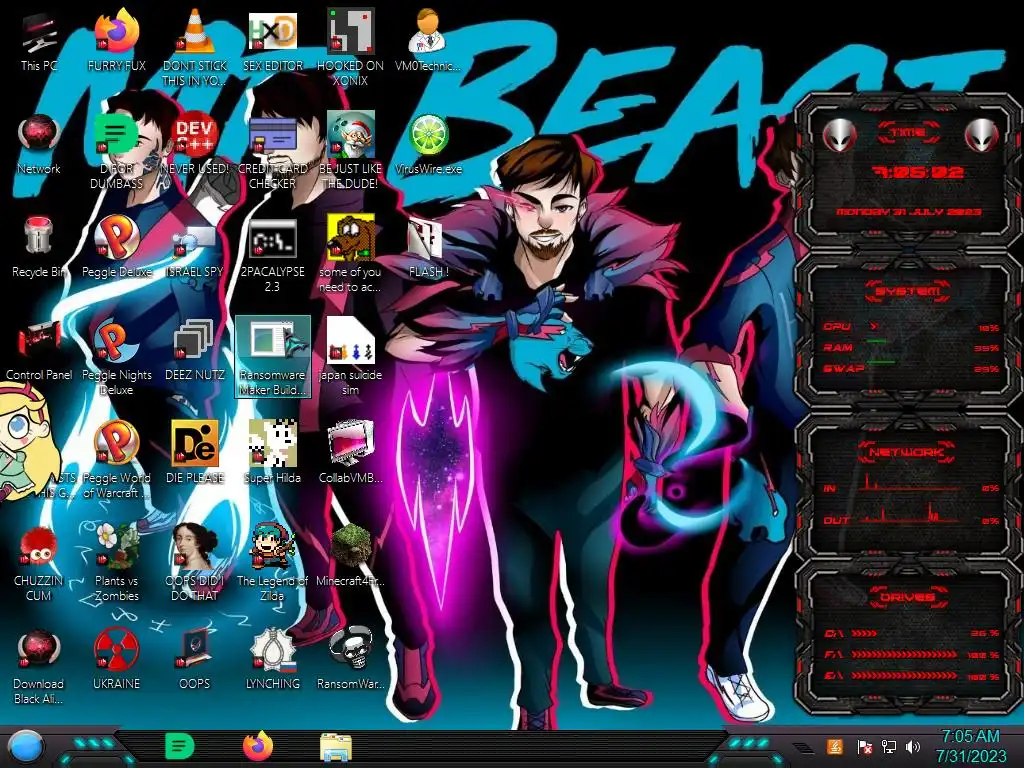
Task: Open the taskbar clock showing 7:05 AM
Action: point(971,746)
